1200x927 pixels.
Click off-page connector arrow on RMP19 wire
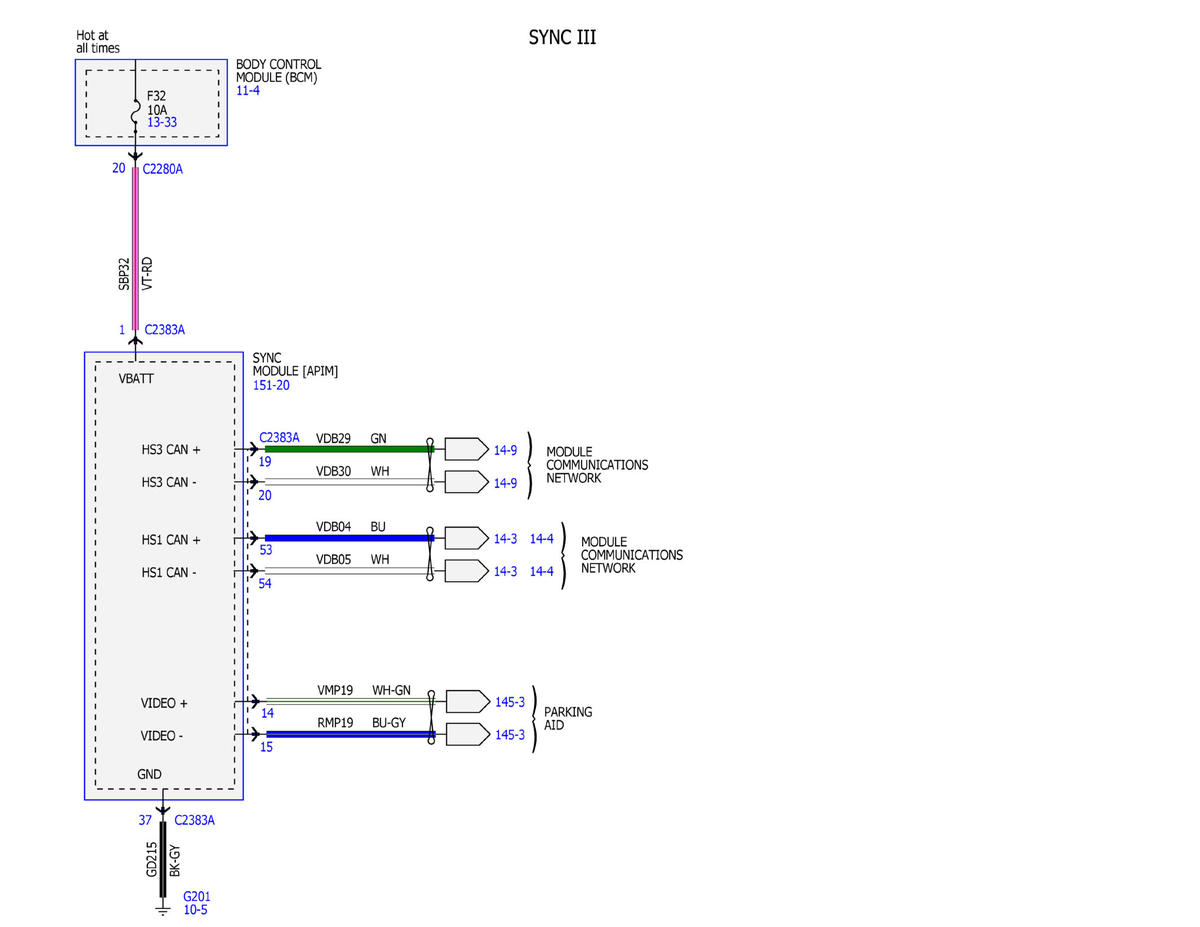(466, 734)
